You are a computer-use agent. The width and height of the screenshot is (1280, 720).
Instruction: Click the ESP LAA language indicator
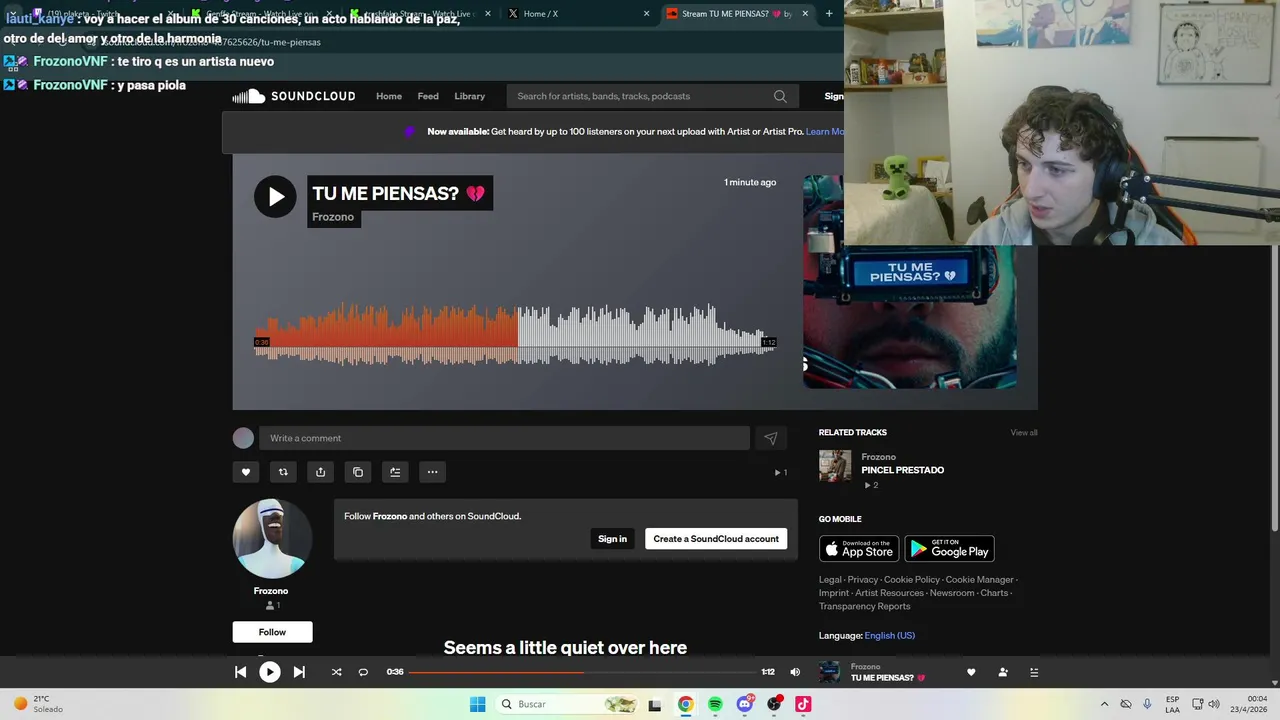point(1172,704)
